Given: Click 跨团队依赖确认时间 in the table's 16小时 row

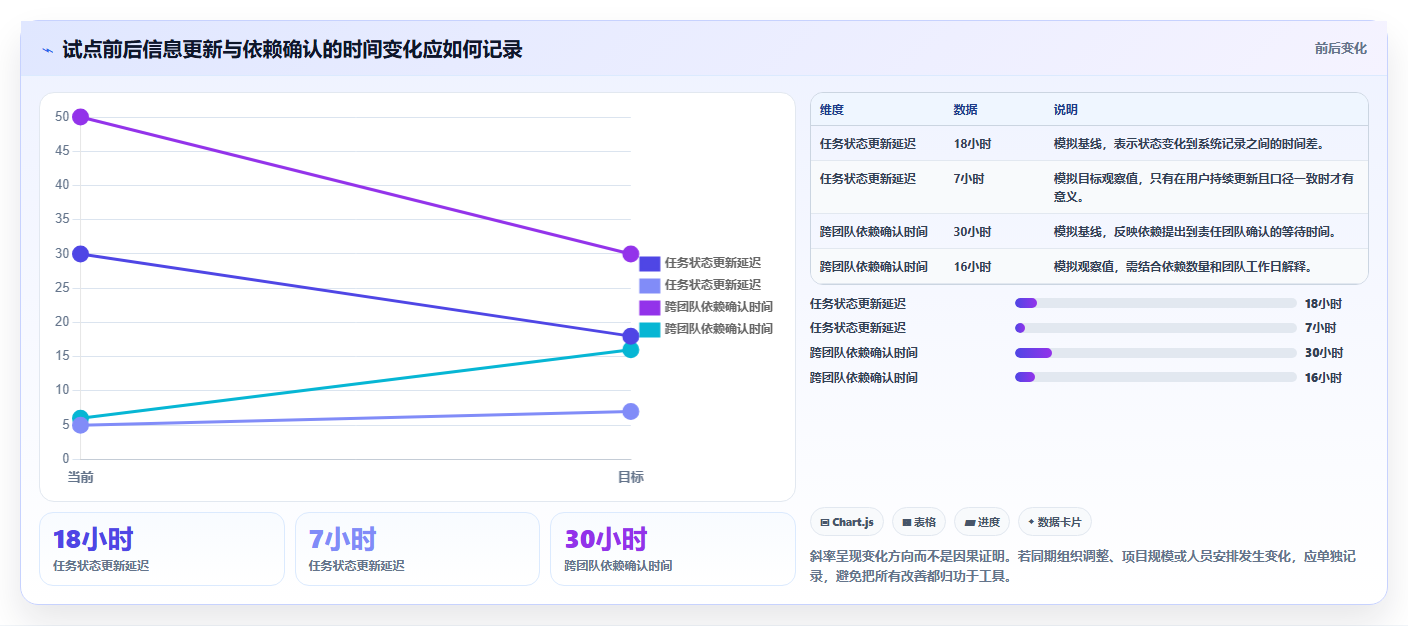Looking at the screenshot, I should click(x=874, y=267).
